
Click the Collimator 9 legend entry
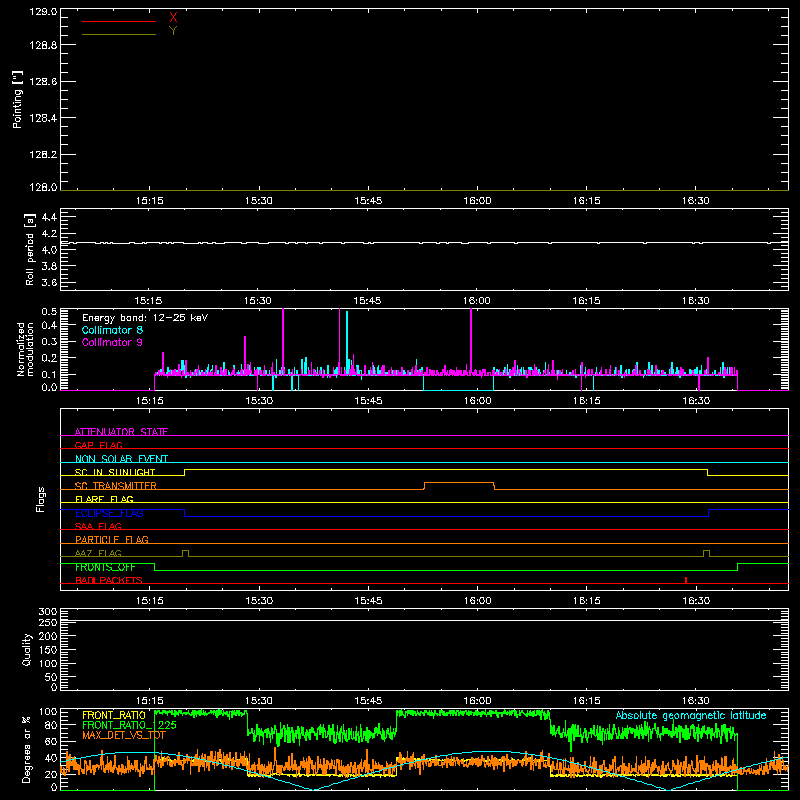tap(112, 342)
